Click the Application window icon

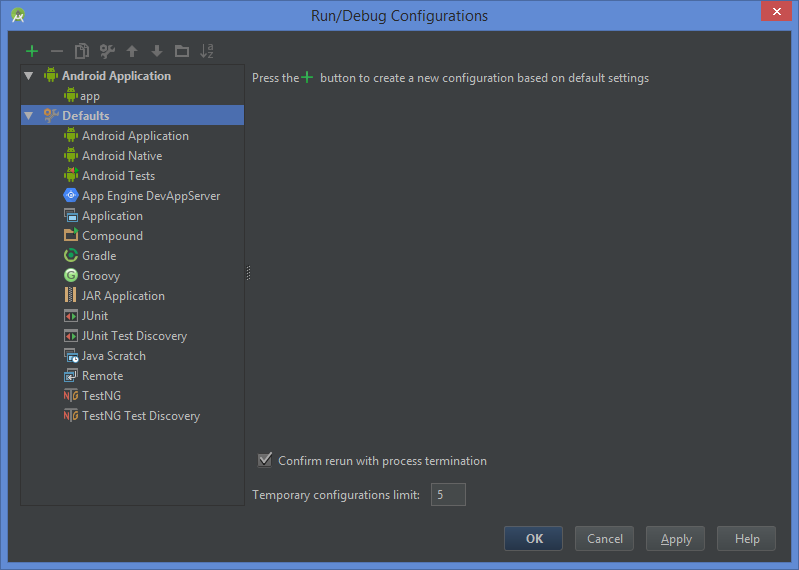click(71, 215)
